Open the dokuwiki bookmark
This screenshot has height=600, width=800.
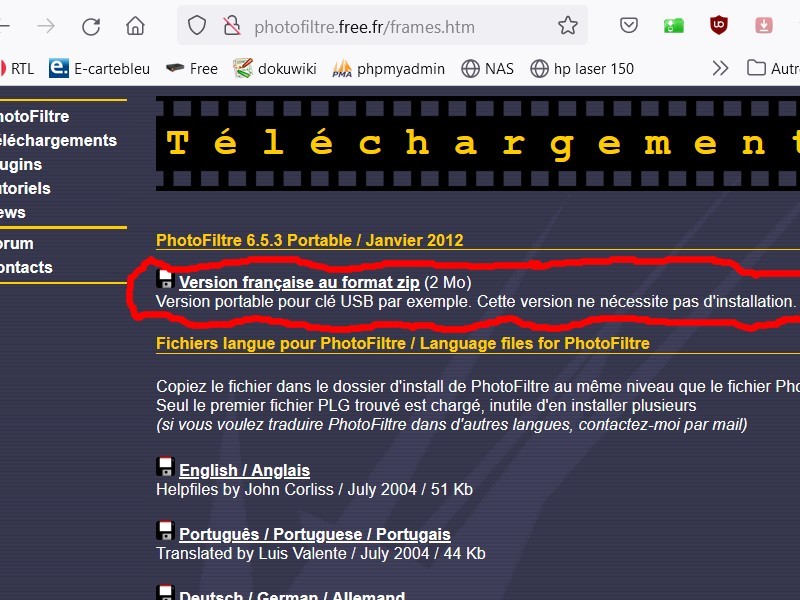pos(275,68)
